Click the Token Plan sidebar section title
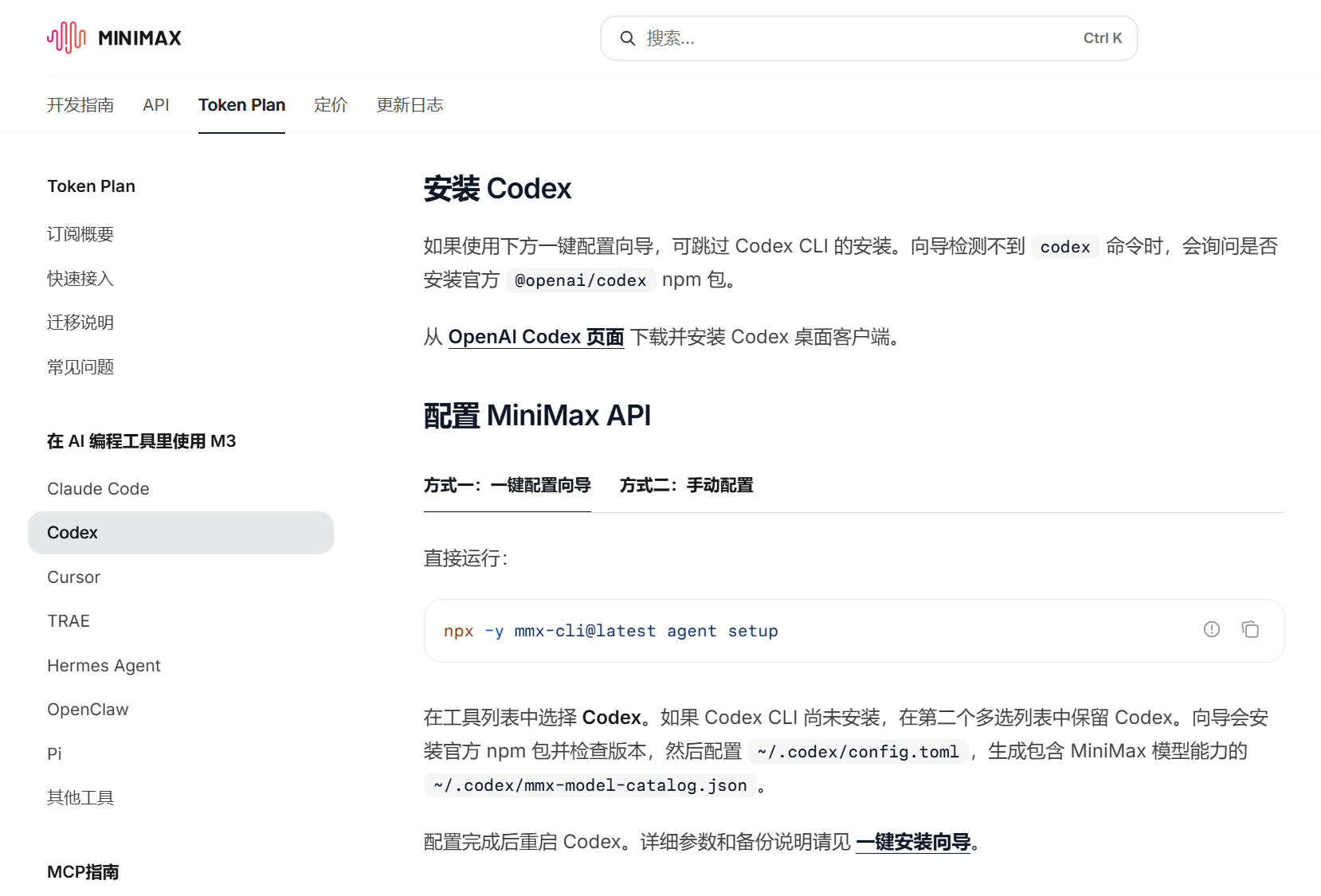The image size is (1321, 896). pos(92,186)
